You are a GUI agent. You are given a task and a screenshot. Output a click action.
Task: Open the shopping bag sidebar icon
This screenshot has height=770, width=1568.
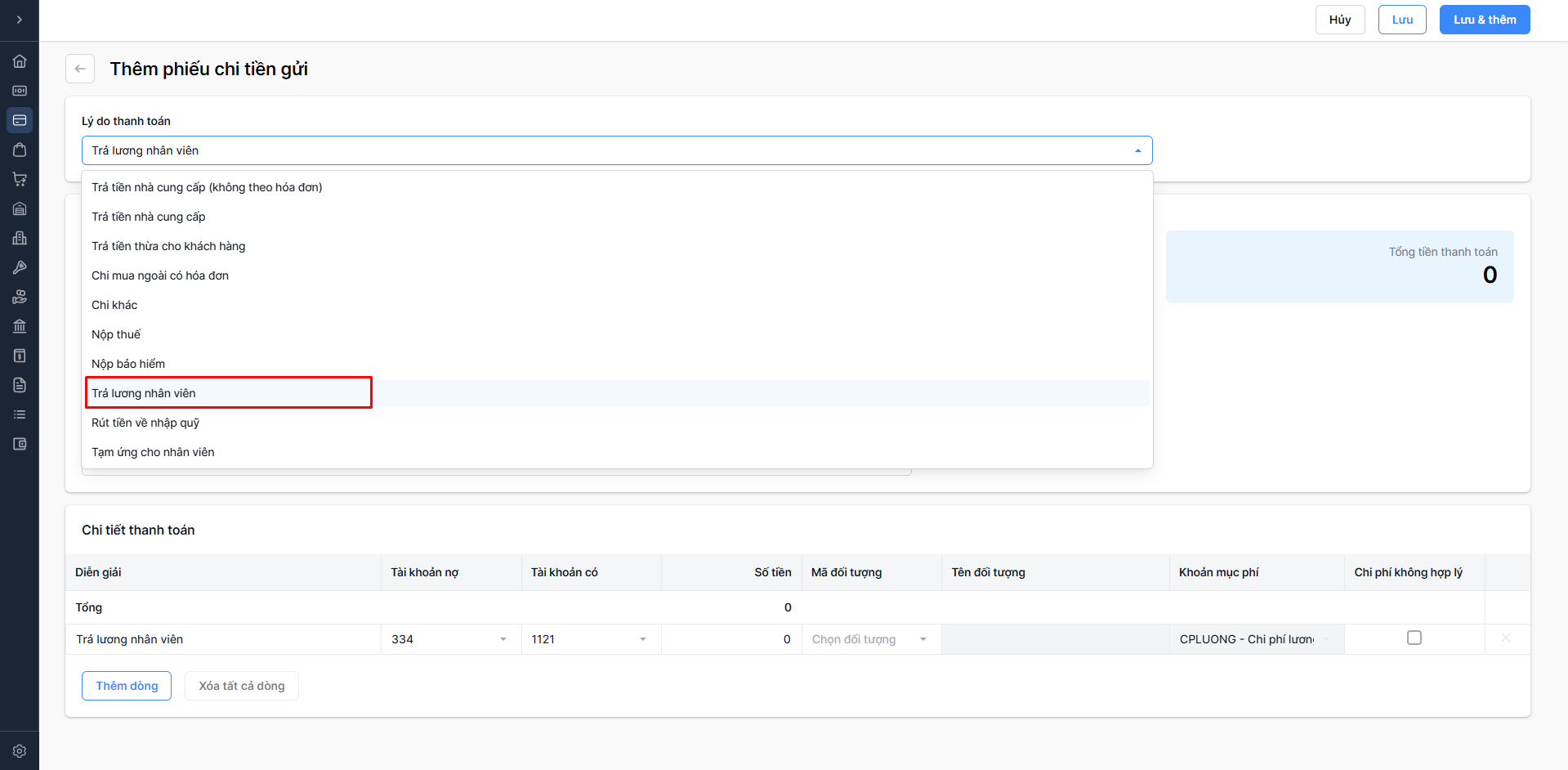pyautogui.click(x=20, y=150)
